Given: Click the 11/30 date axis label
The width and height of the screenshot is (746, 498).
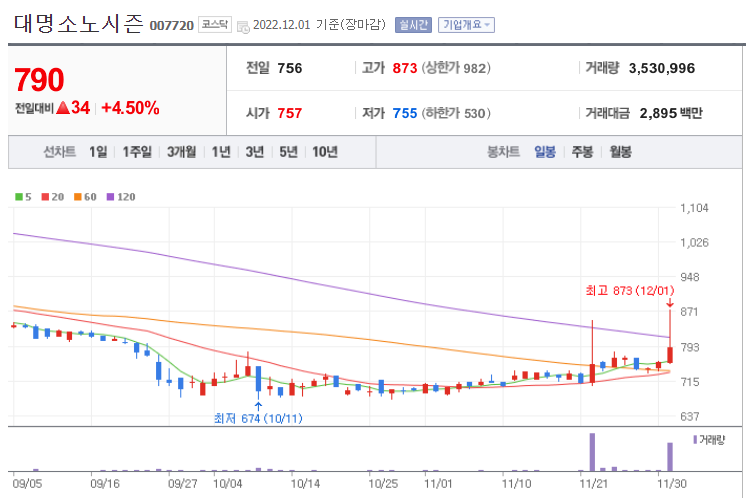Looking at the screenshot, I should pyautogui.click(x=672, y=484).
